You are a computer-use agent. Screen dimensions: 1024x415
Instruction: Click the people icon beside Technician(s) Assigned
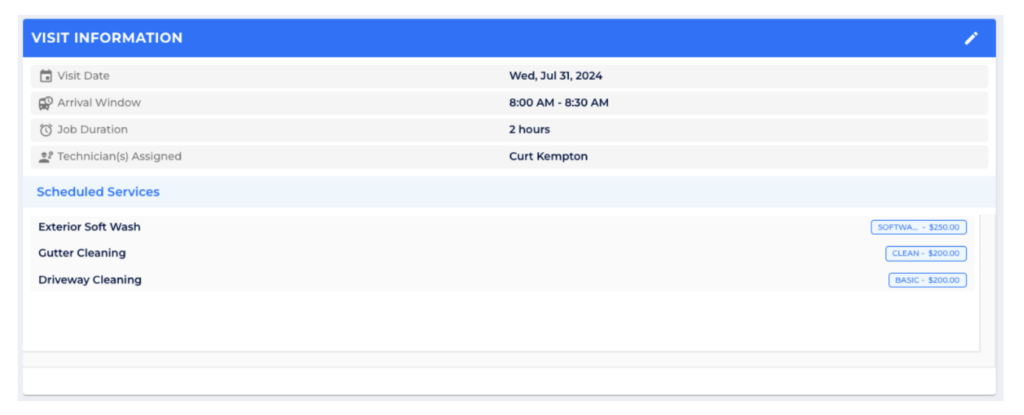pos(45,157)
